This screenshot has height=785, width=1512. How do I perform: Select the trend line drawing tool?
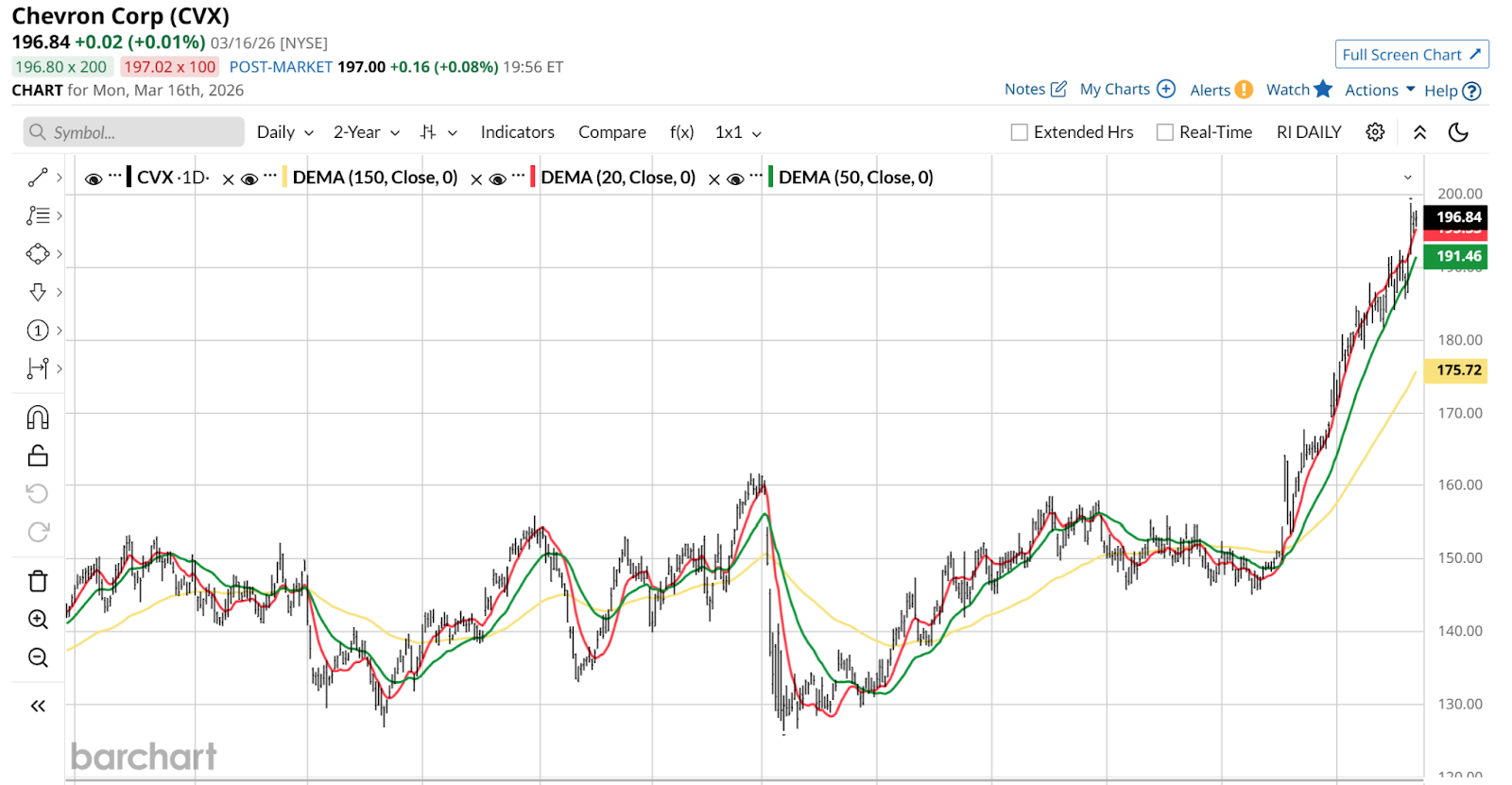[38, 178]
